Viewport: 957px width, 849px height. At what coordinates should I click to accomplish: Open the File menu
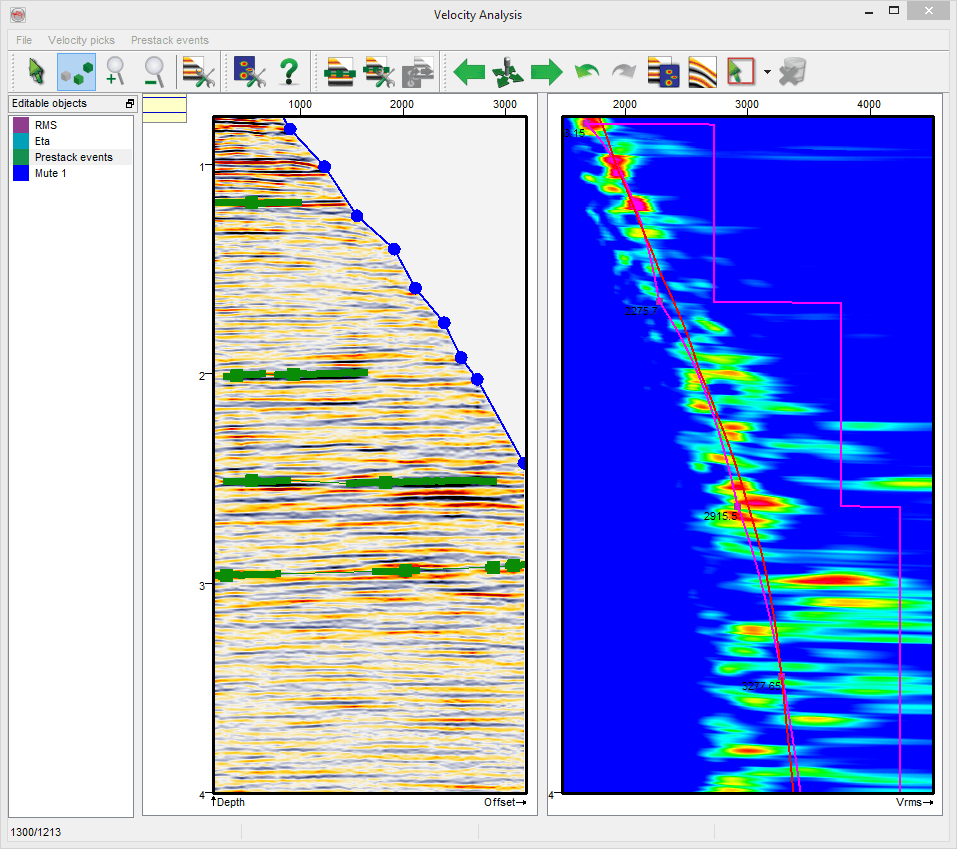[x=24, y=40]
